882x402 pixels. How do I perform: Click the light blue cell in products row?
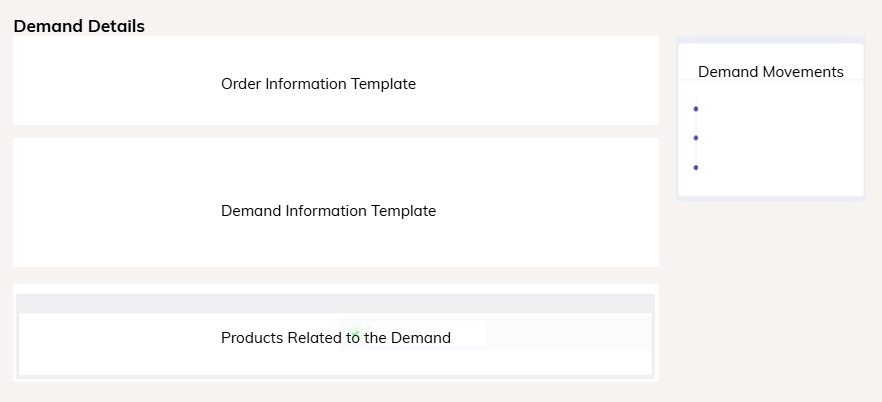click(570, 337)
